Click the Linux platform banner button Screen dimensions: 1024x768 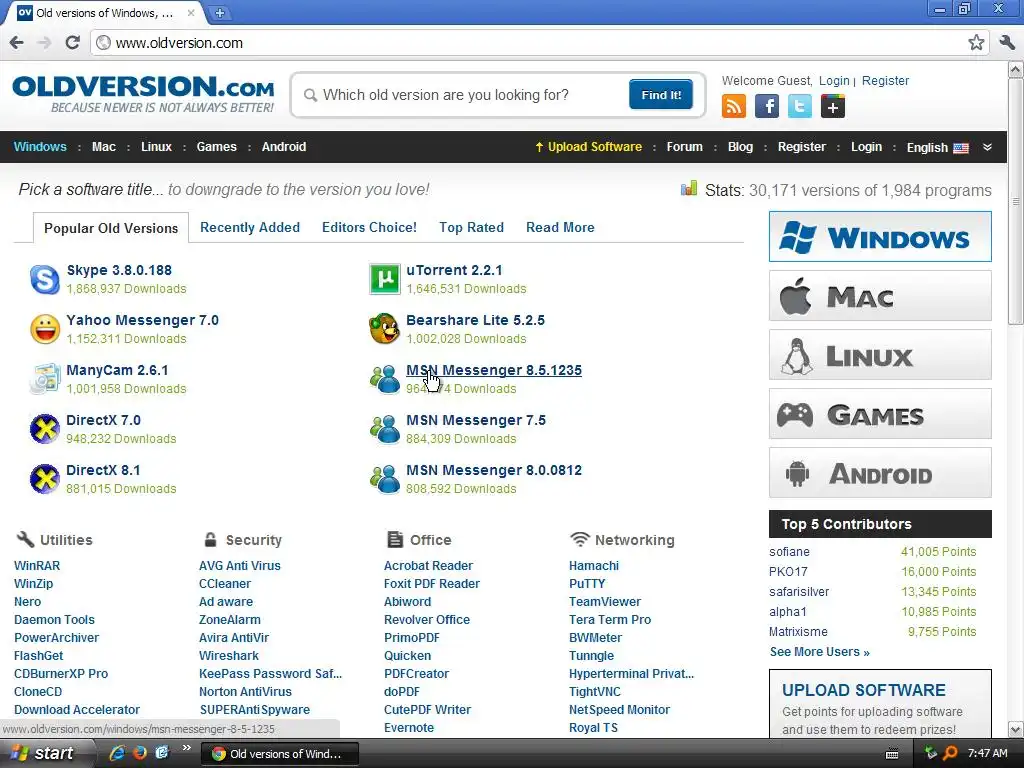point(880,355)
